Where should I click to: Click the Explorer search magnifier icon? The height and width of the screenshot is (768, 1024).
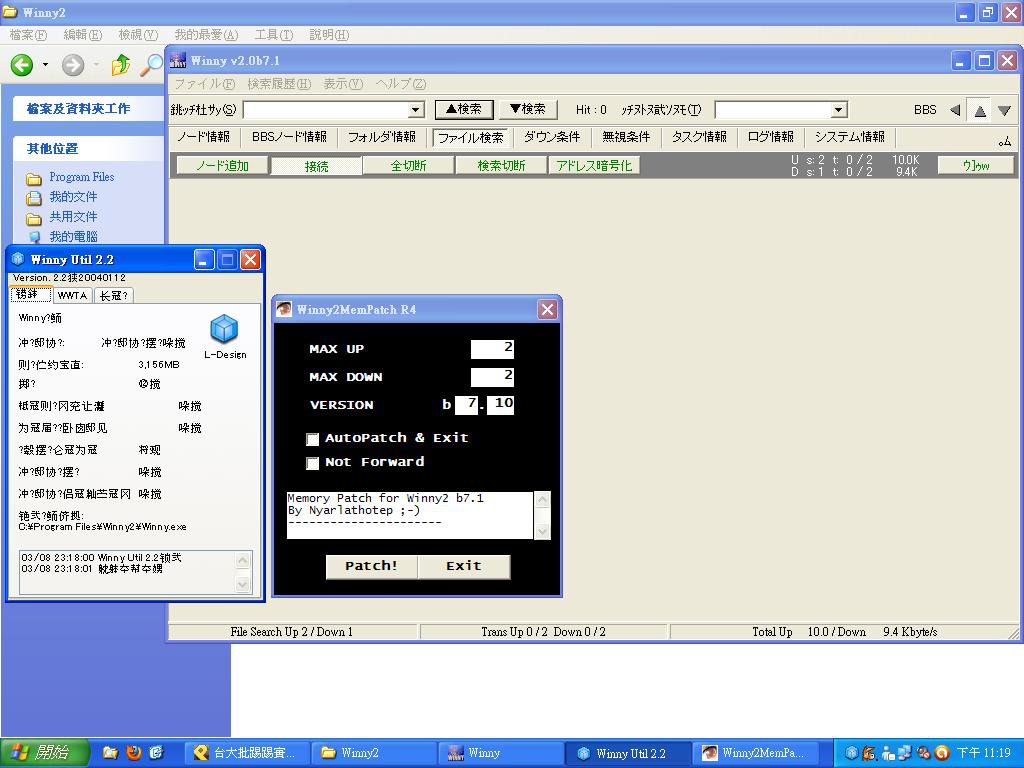point(151,65)
